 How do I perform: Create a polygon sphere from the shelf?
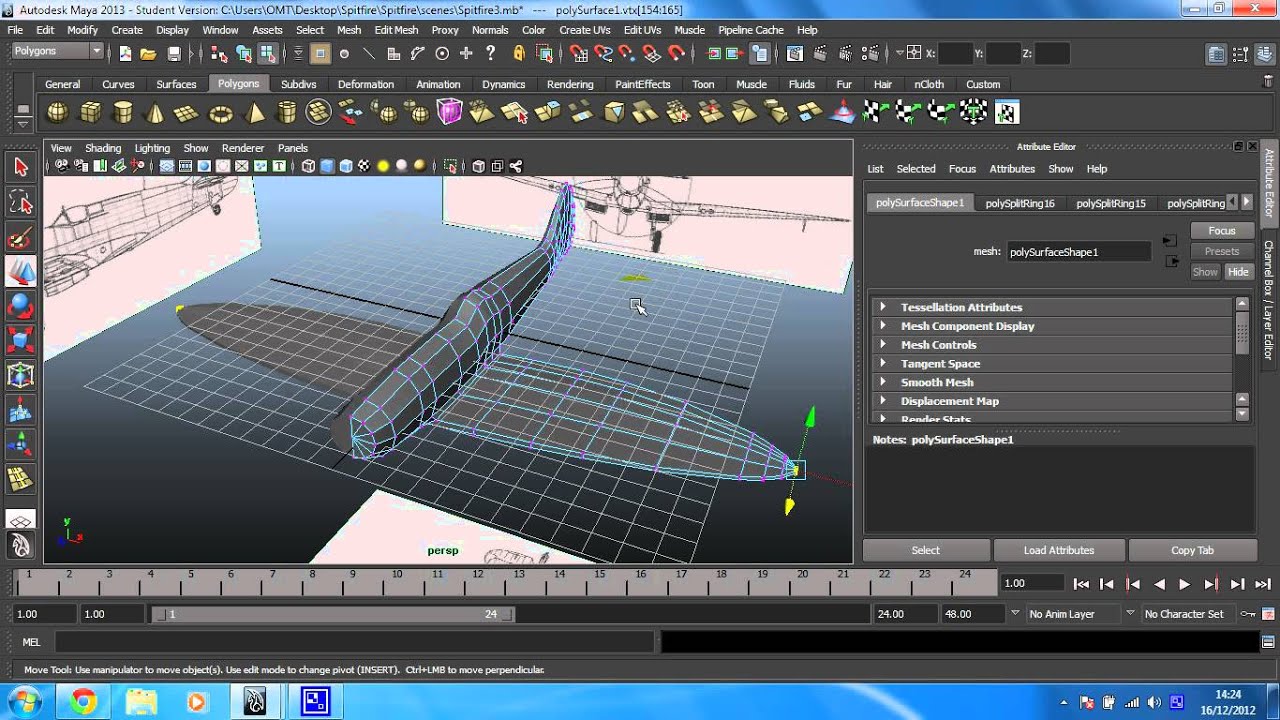tap(58, 112)
